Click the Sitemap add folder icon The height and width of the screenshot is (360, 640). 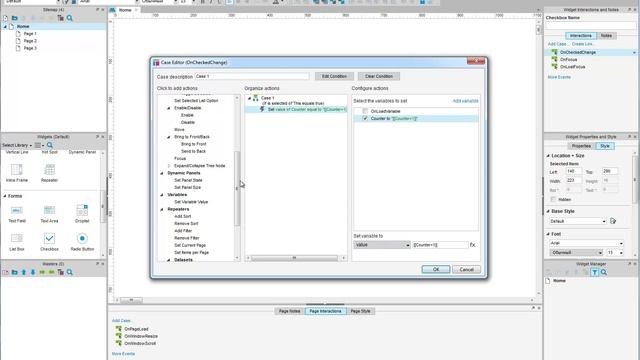15,18
